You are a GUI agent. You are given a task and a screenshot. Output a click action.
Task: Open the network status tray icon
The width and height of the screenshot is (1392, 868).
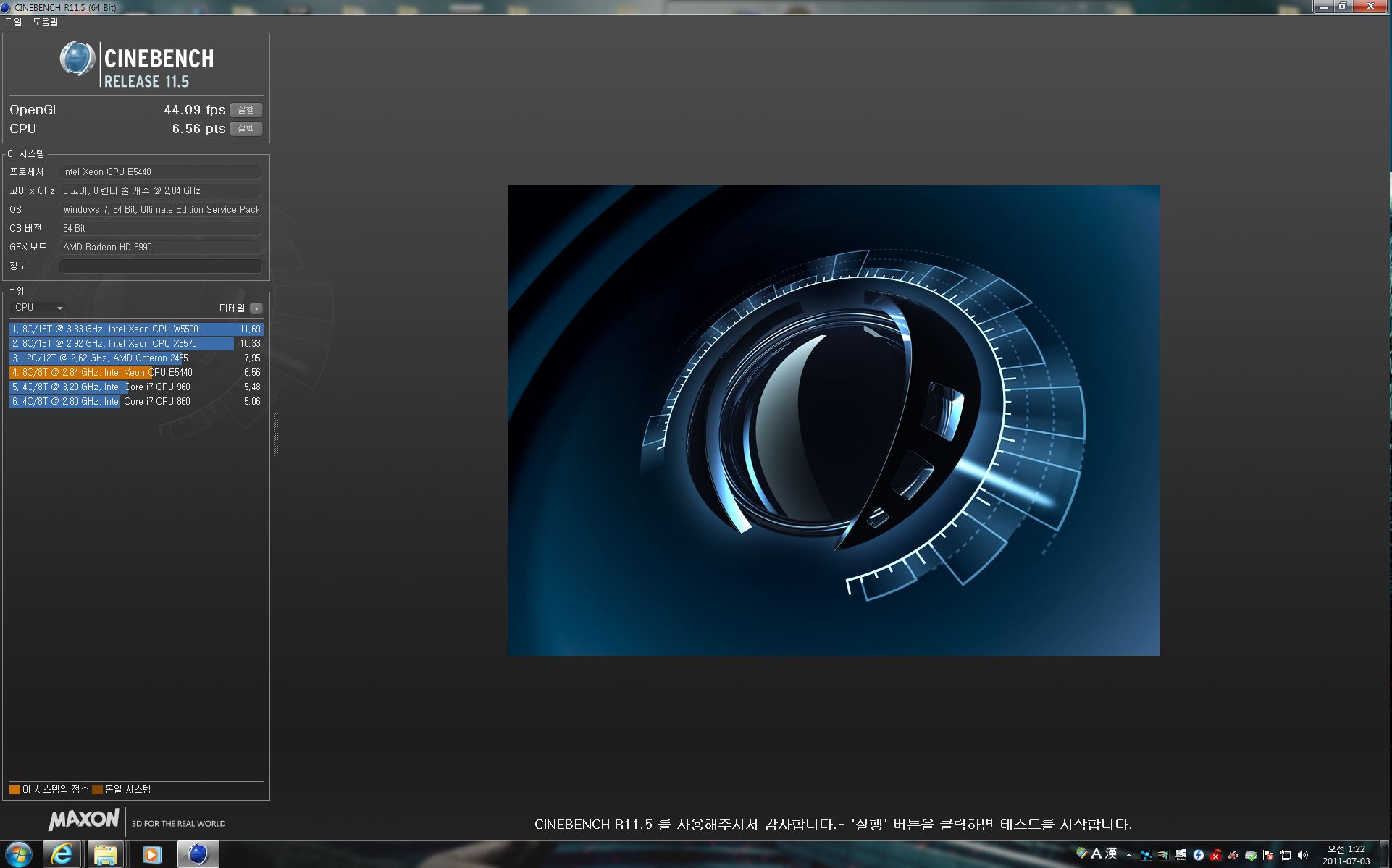pos(1286,855)
